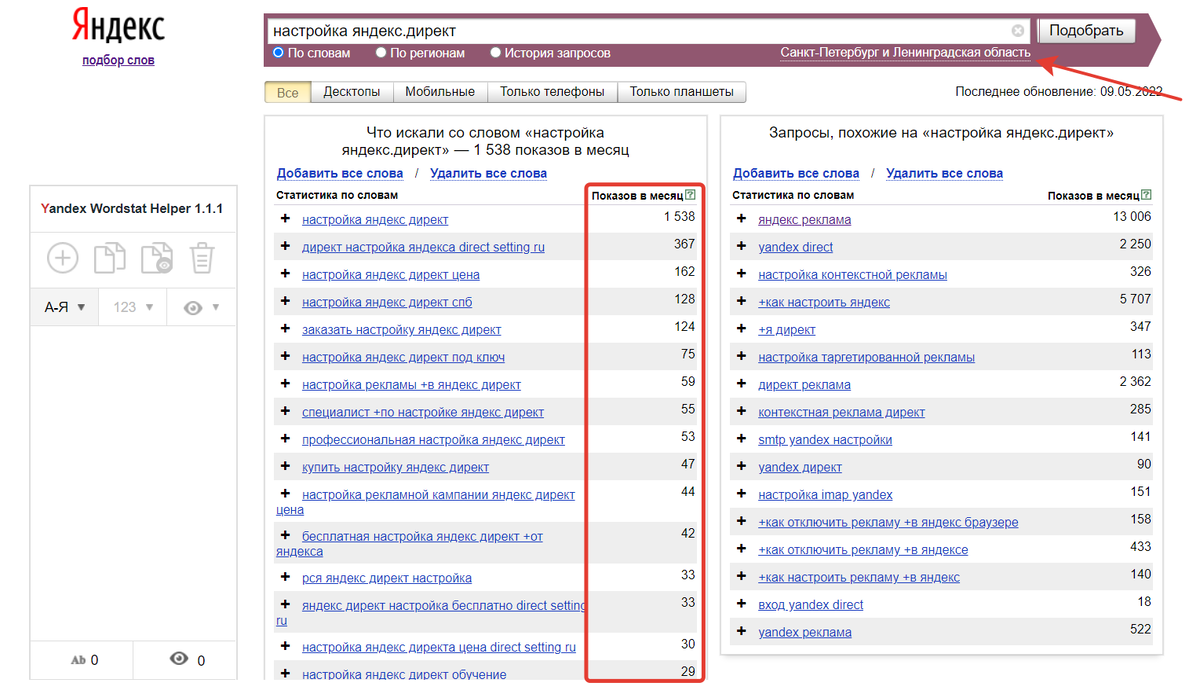1200x683 pixels.
Task: Add 'настройка яндекс директ спб' with plus icon
Action: point(285,301)
